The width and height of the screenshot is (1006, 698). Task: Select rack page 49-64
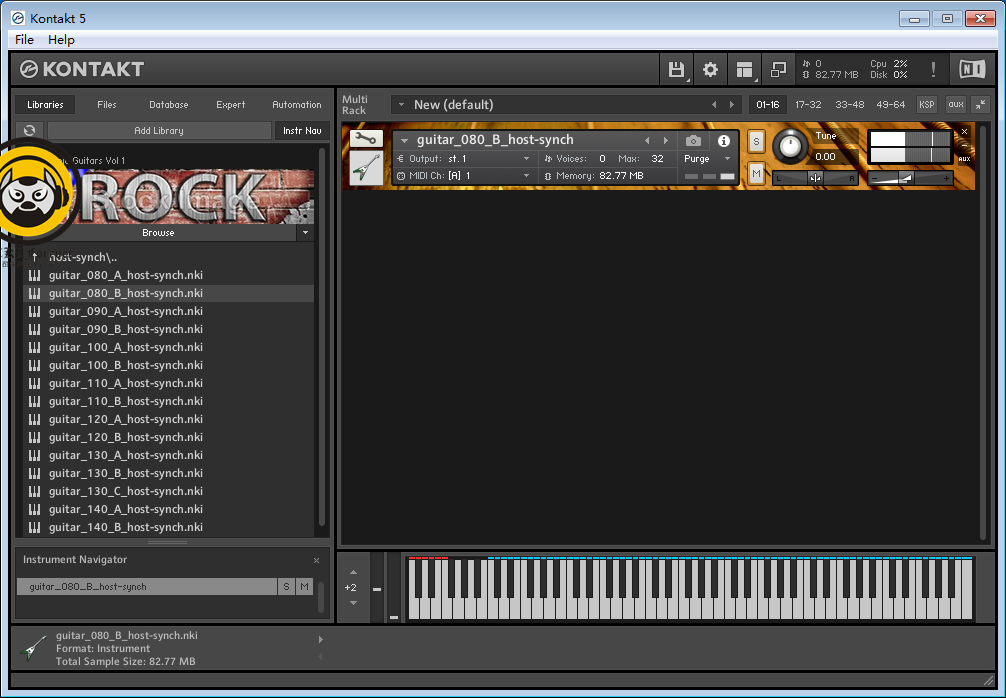tap(891, 105)
